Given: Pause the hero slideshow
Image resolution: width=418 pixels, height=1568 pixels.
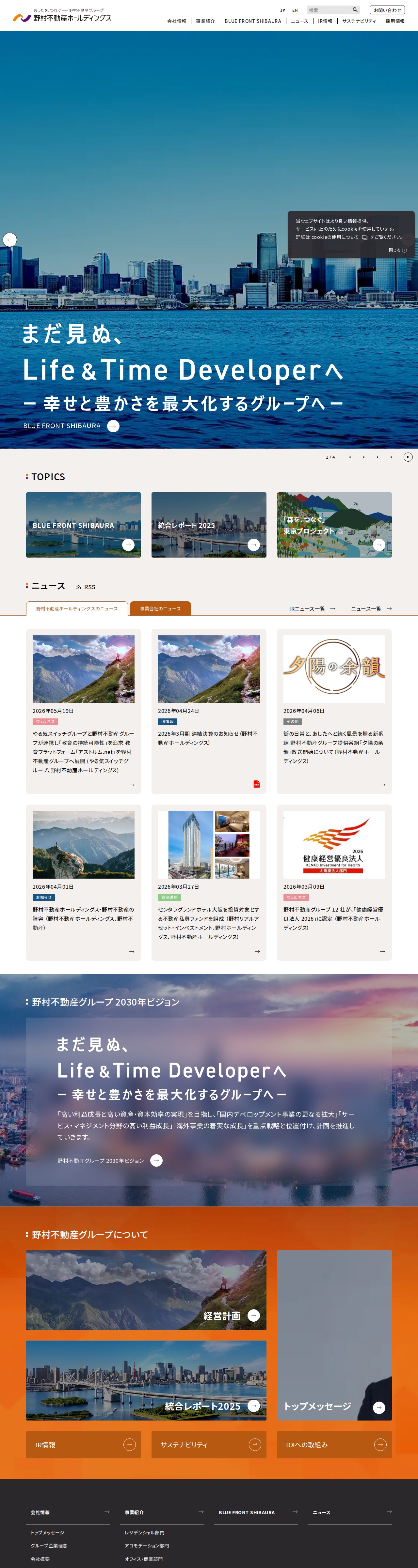Looking at the screenshot, I should pyautogui.click(x=408, y=457).
